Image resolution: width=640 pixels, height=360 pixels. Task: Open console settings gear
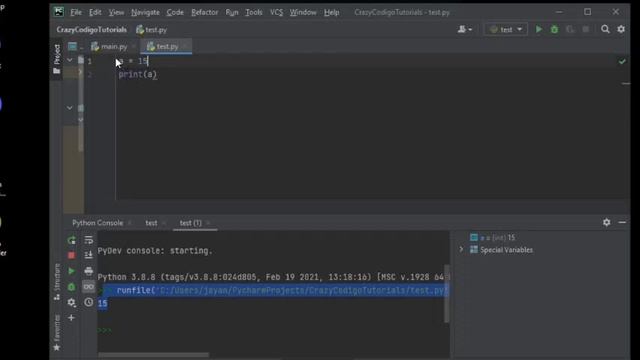pyautogui.click(x=71, y=302)
